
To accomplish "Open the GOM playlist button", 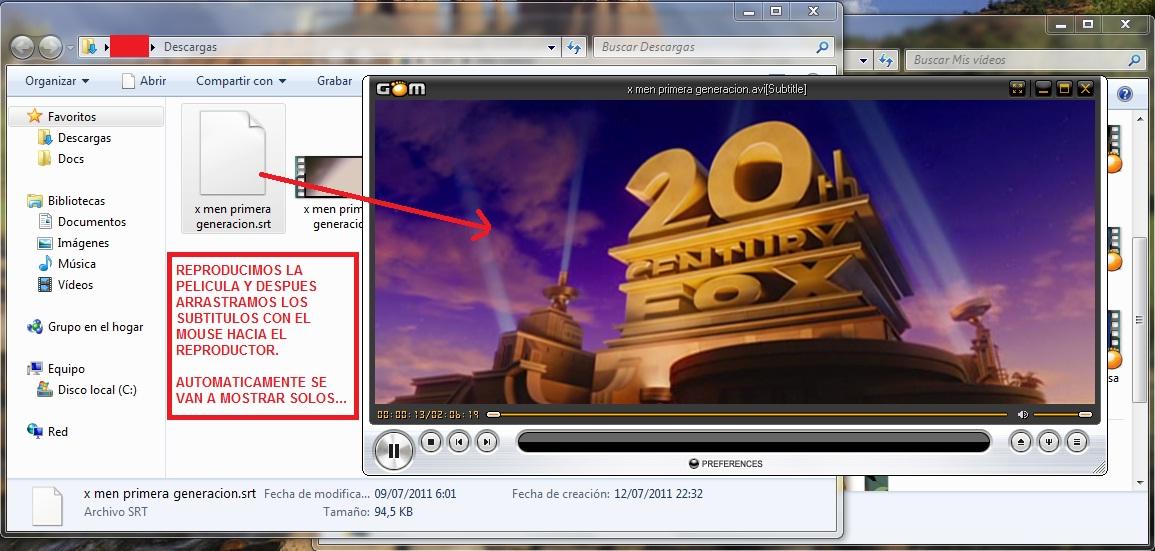I will [x=1077, y=442].
